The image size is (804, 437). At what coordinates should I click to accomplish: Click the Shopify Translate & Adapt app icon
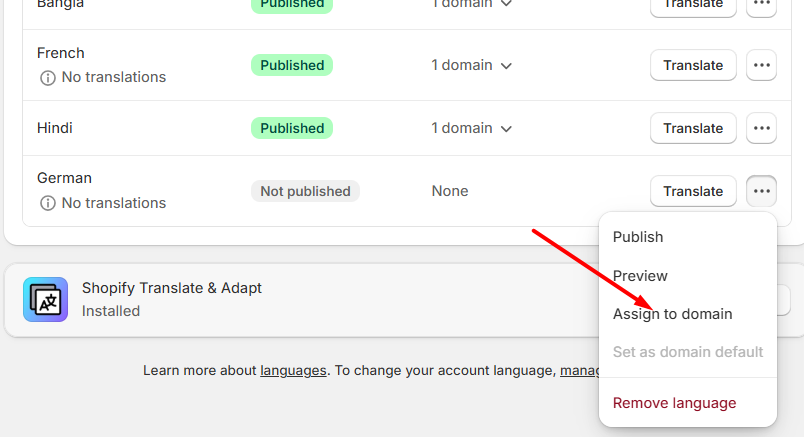(x=45, y=300)
